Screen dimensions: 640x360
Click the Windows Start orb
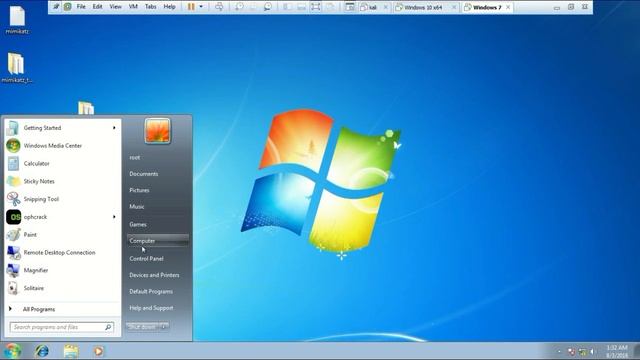coord(13,351)
